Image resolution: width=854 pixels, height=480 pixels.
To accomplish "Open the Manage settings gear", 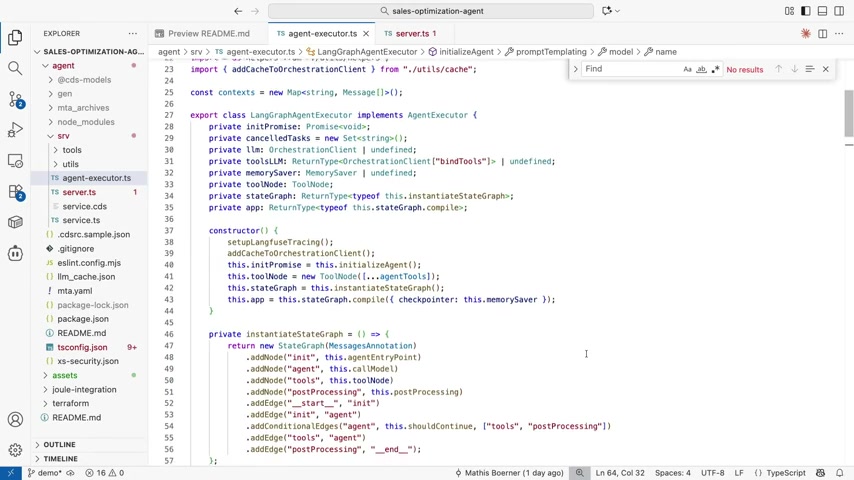I will [15, 449].
